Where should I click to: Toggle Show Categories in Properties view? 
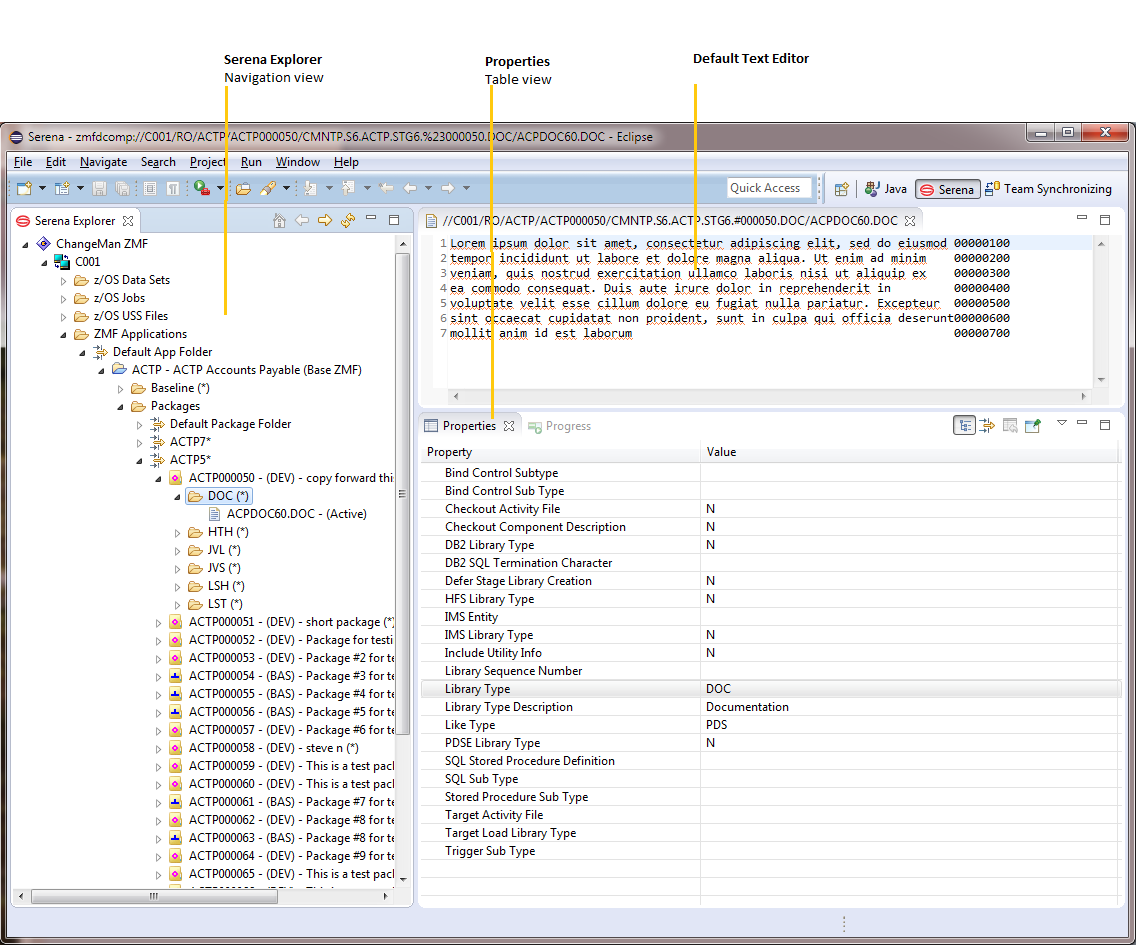pyautogui.click(x=964, y=426)
